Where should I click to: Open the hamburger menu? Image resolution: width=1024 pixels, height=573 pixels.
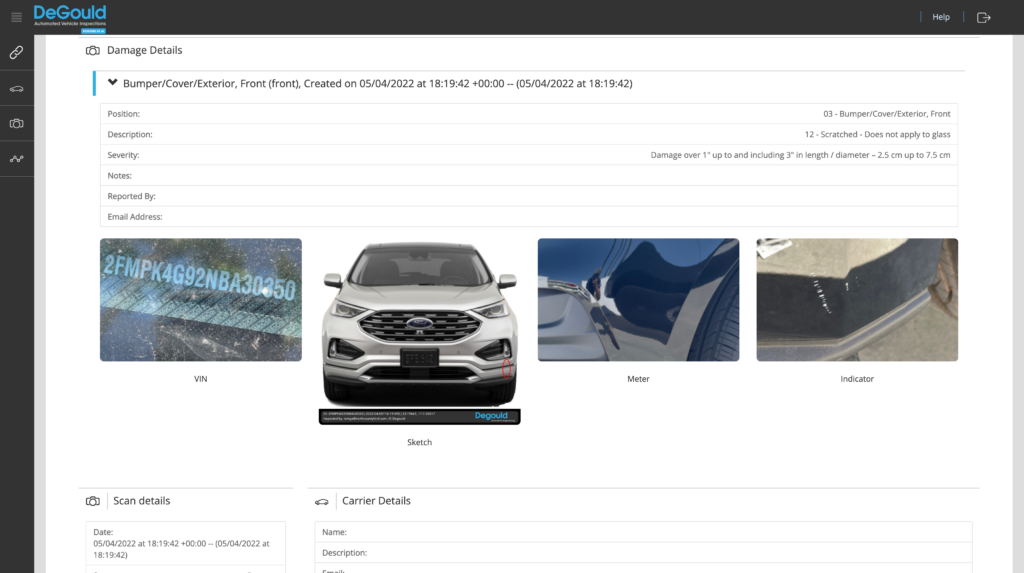[16, 17]
